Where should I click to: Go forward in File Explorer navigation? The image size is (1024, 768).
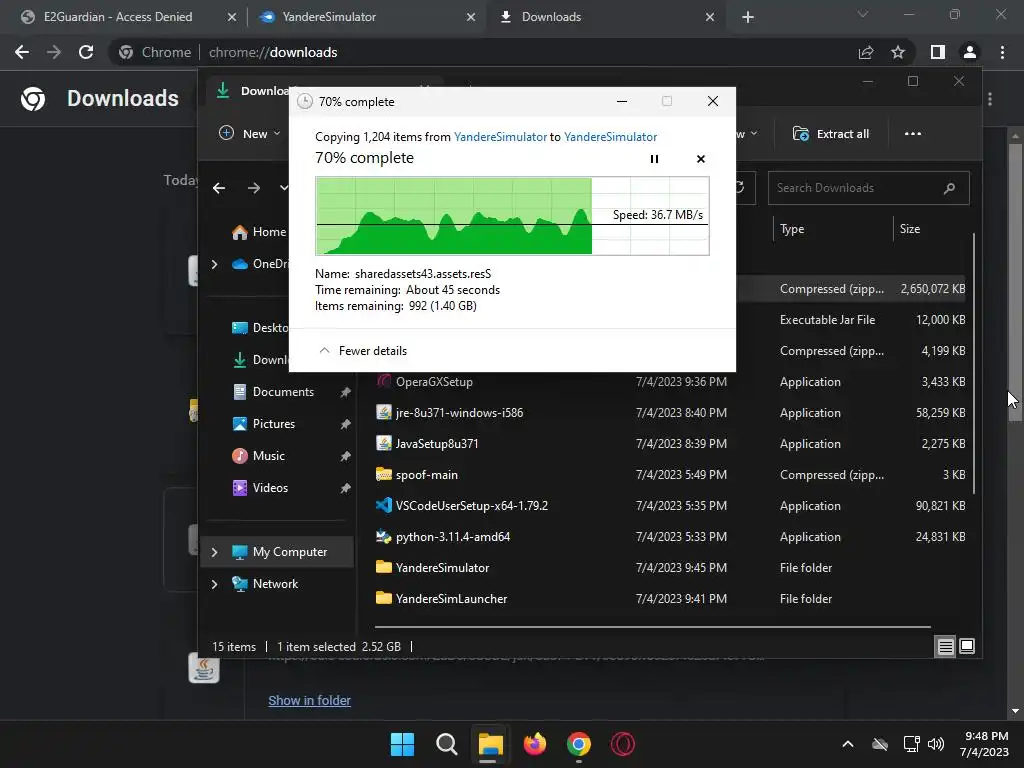[x=253, y=188]
